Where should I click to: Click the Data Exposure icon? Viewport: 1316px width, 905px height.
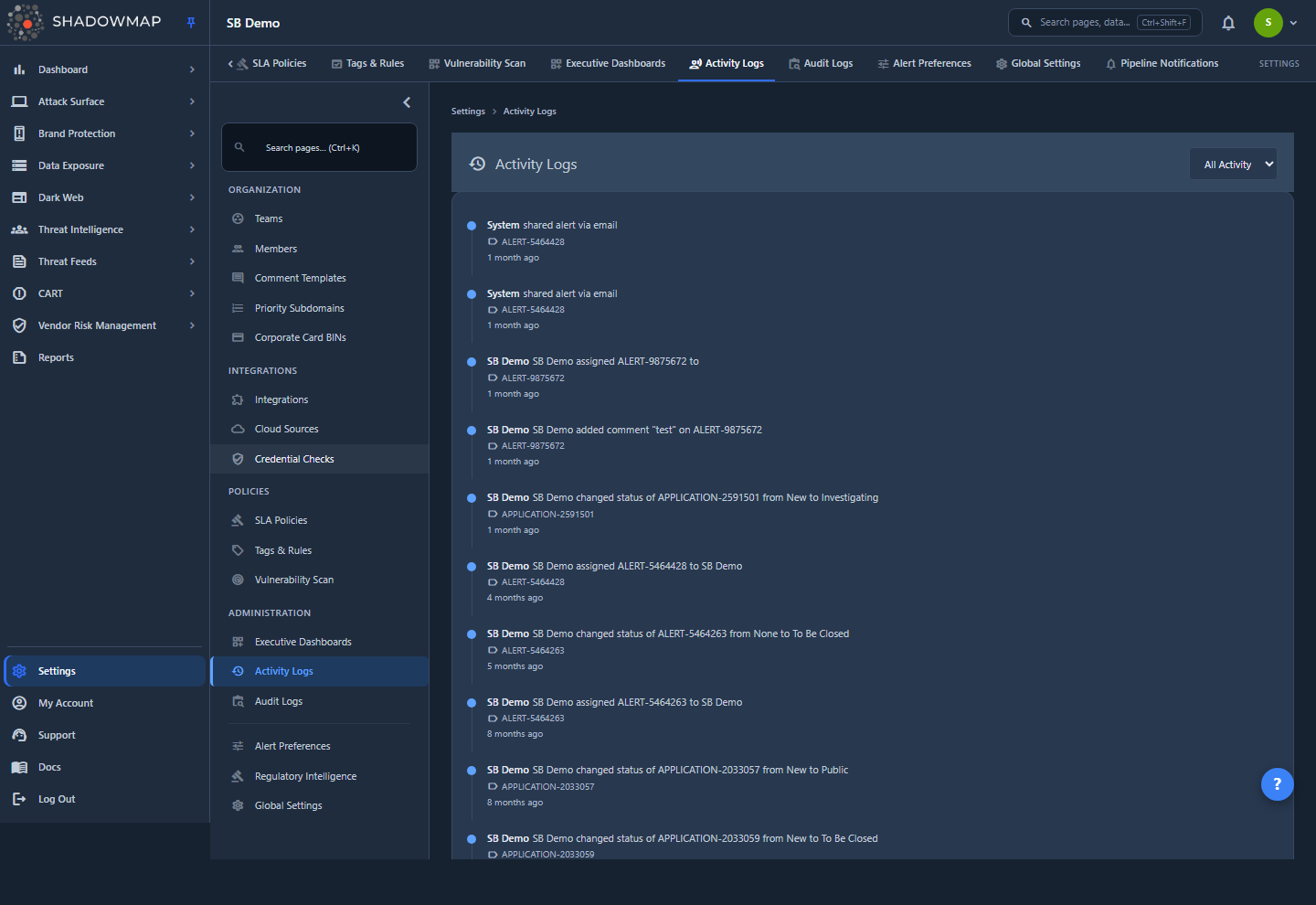tap(19, 165)
